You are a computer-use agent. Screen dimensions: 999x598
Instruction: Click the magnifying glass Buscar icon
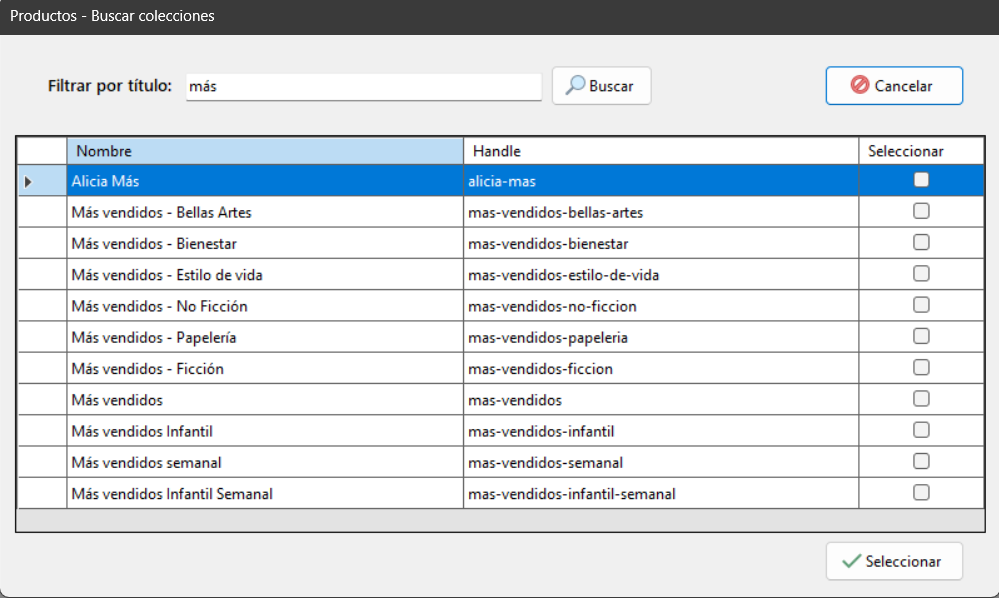pyautogui.click(x=575, y=86)
